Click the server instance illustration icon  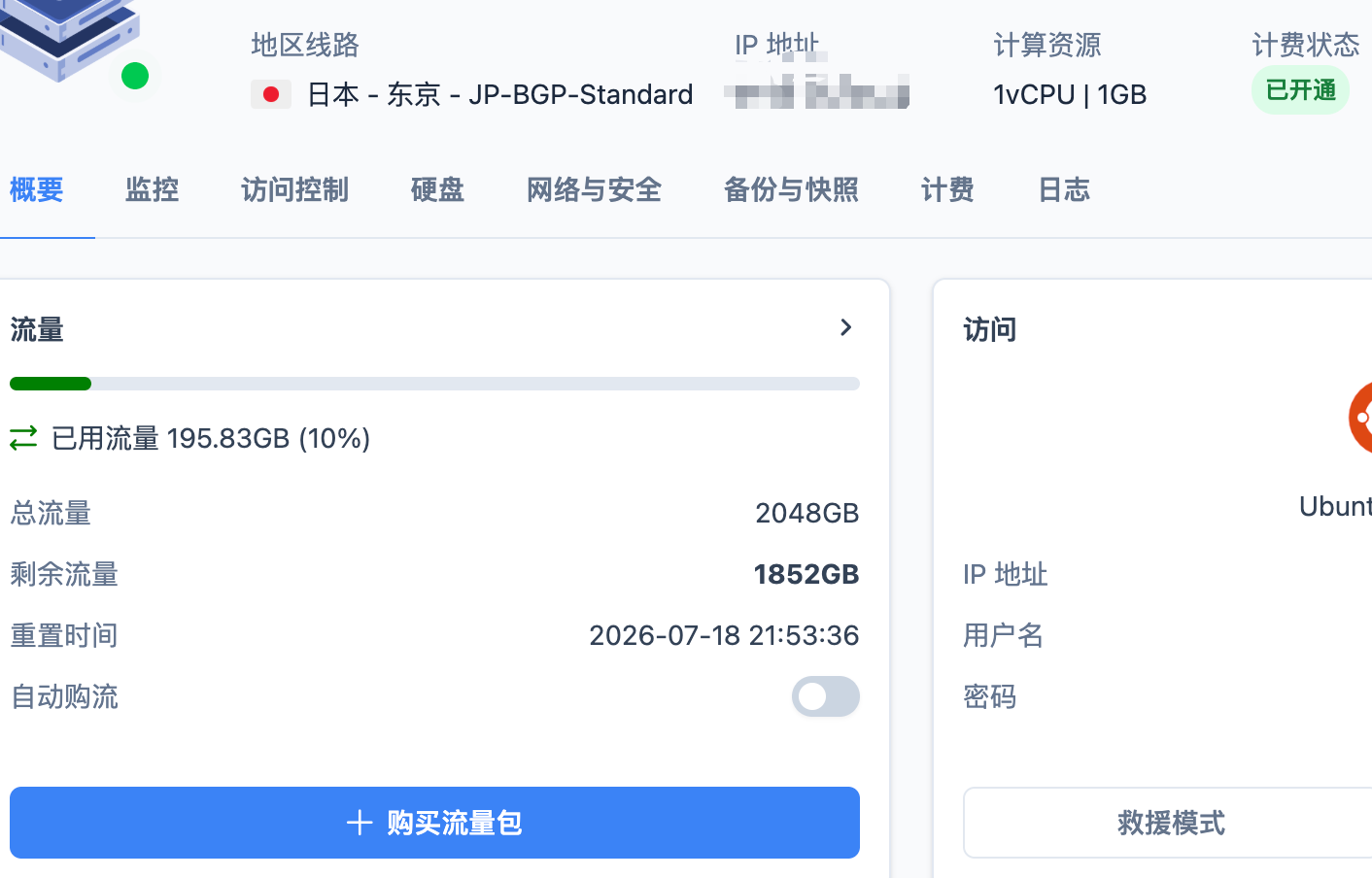click(x=68, y=39)
